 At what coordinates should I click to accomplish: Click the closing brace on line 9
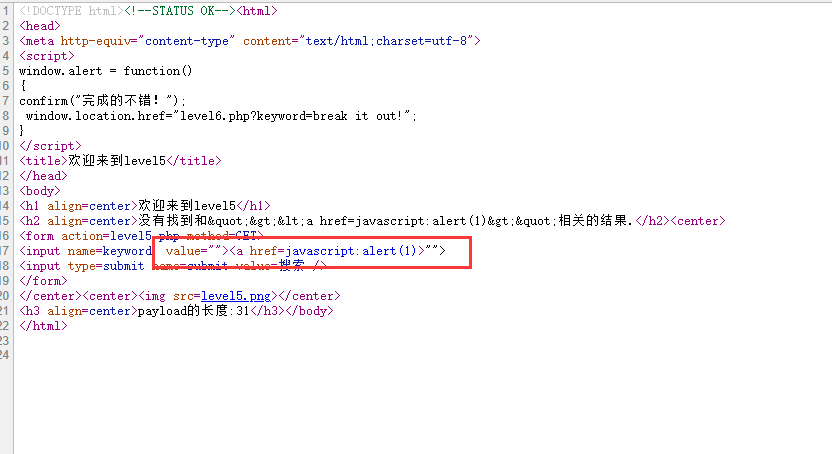tap(22, 130)
